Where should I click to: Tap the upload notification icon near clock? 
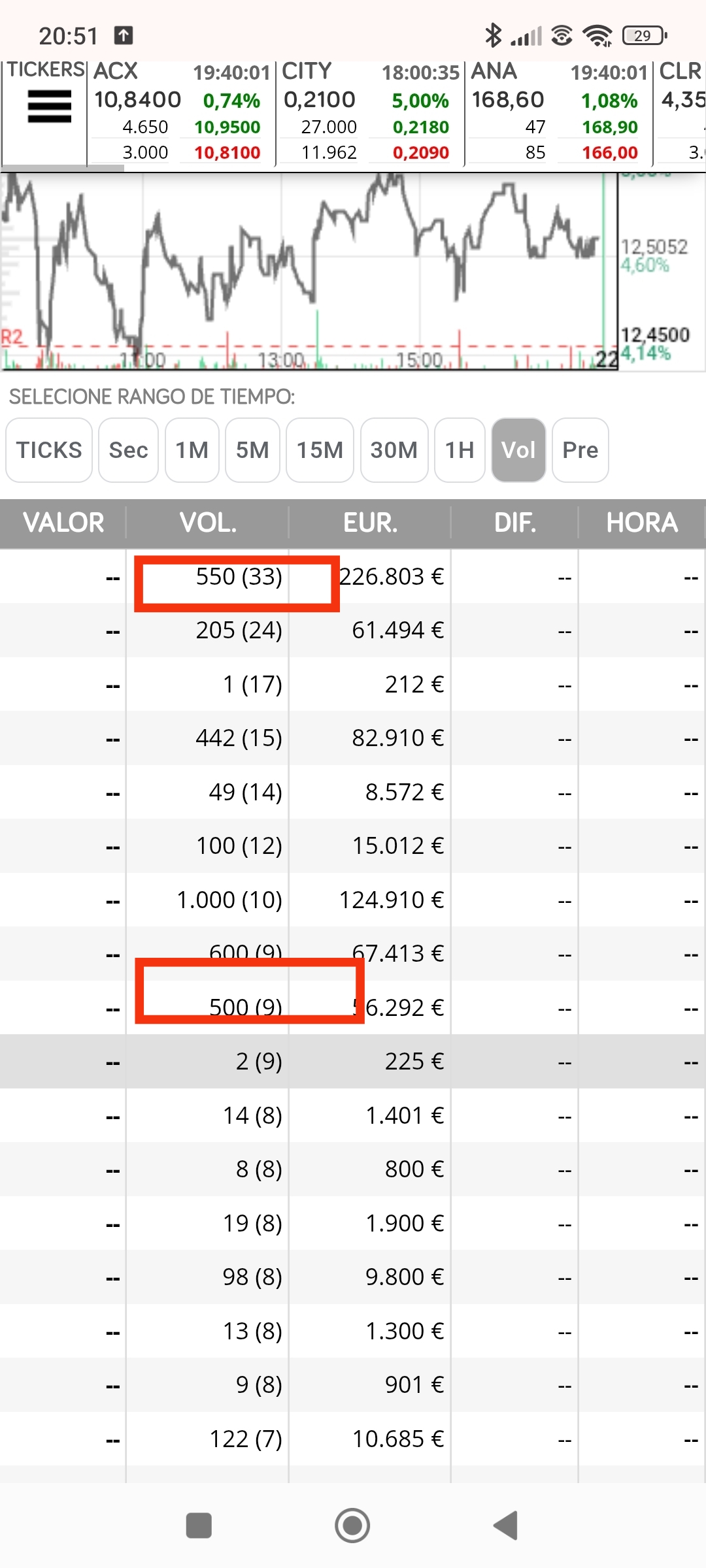(x=124, y=35)
